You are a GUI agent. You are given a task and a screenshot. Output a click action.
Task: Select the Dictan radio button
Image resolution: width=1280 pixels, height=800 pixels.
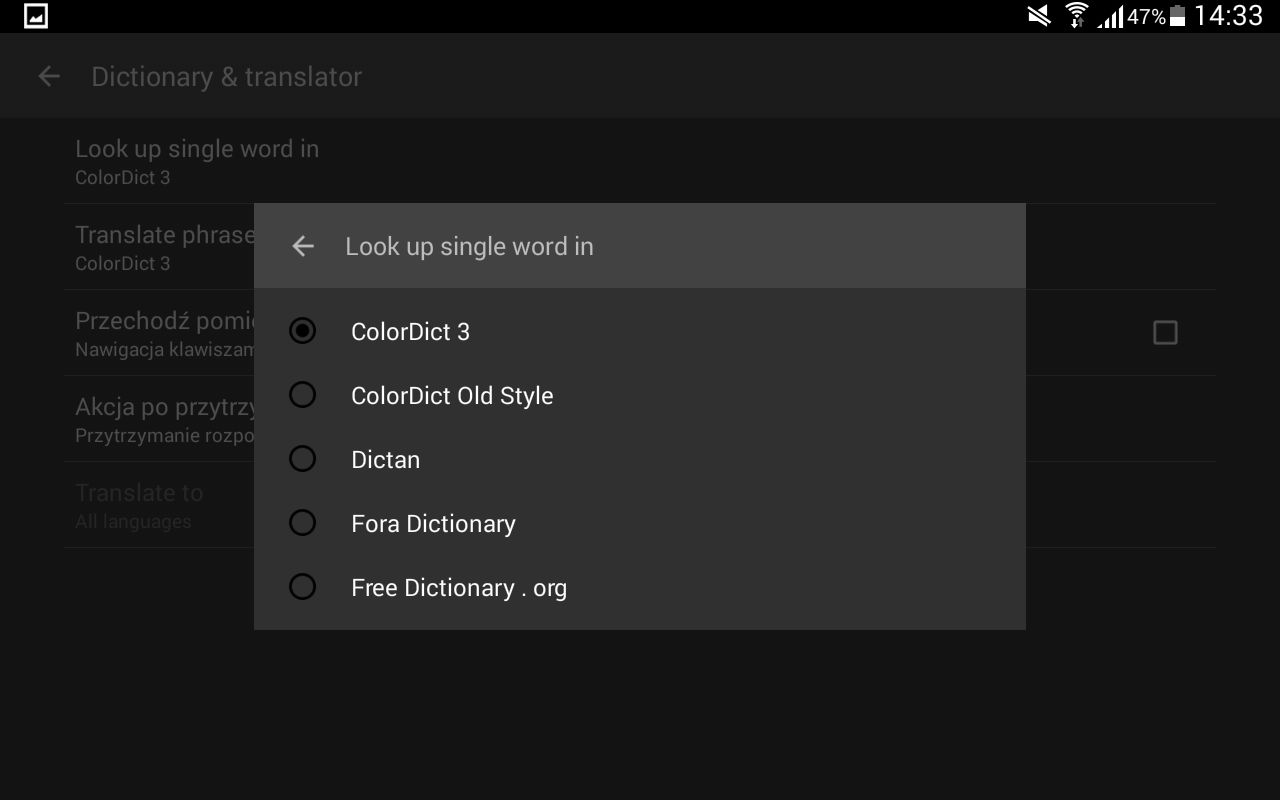tap(302, 459)
